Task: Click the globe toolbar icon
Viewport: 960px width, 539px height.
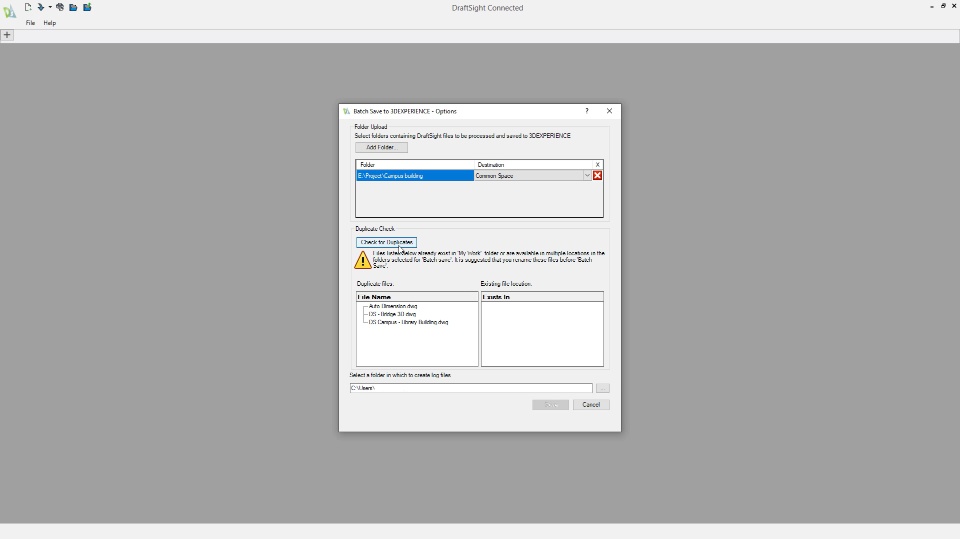Action: pos(60,7)
